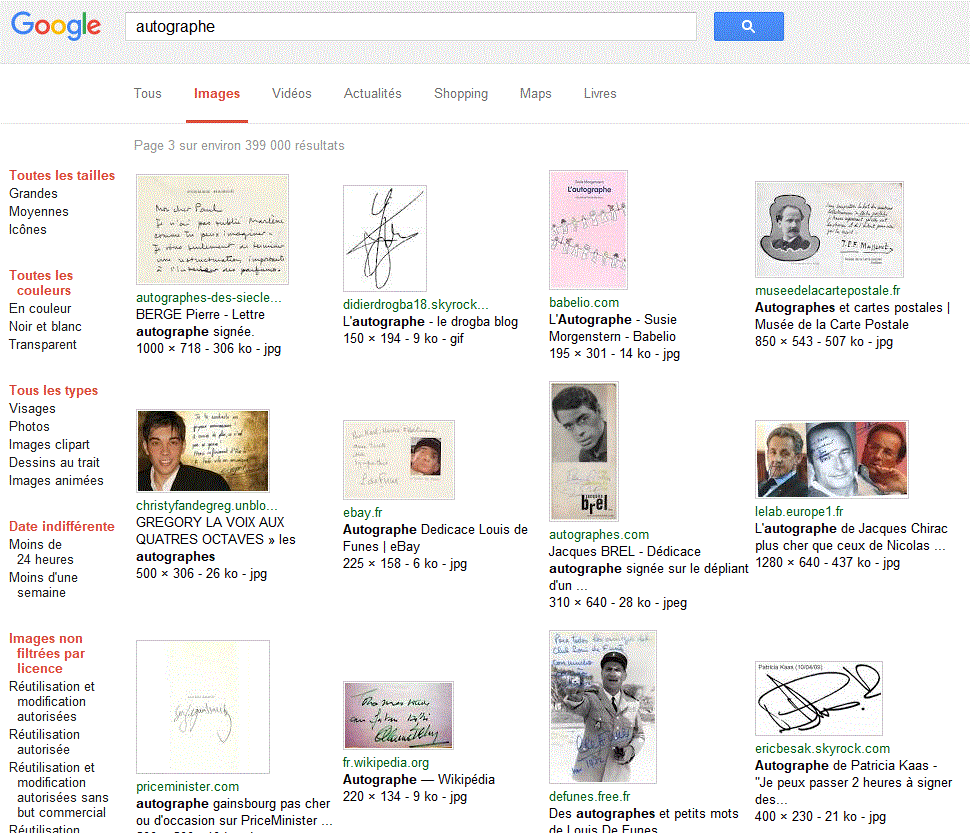Filter images by Transparent

[x=43, y=344]
